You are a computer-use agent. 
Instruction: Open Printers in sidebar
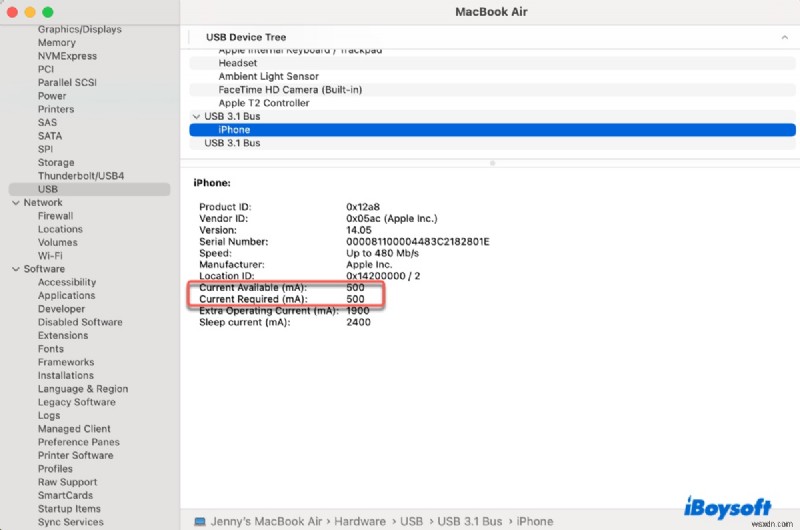56,109
